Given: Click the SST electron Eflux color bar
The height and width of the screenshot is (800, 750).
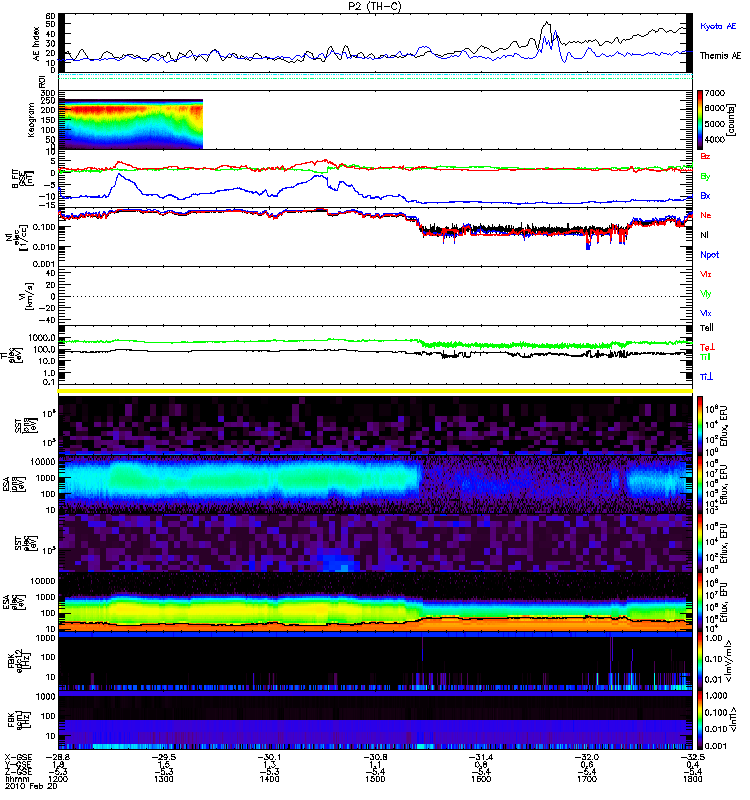Looking at the screenshot, I should click(700, 543).
